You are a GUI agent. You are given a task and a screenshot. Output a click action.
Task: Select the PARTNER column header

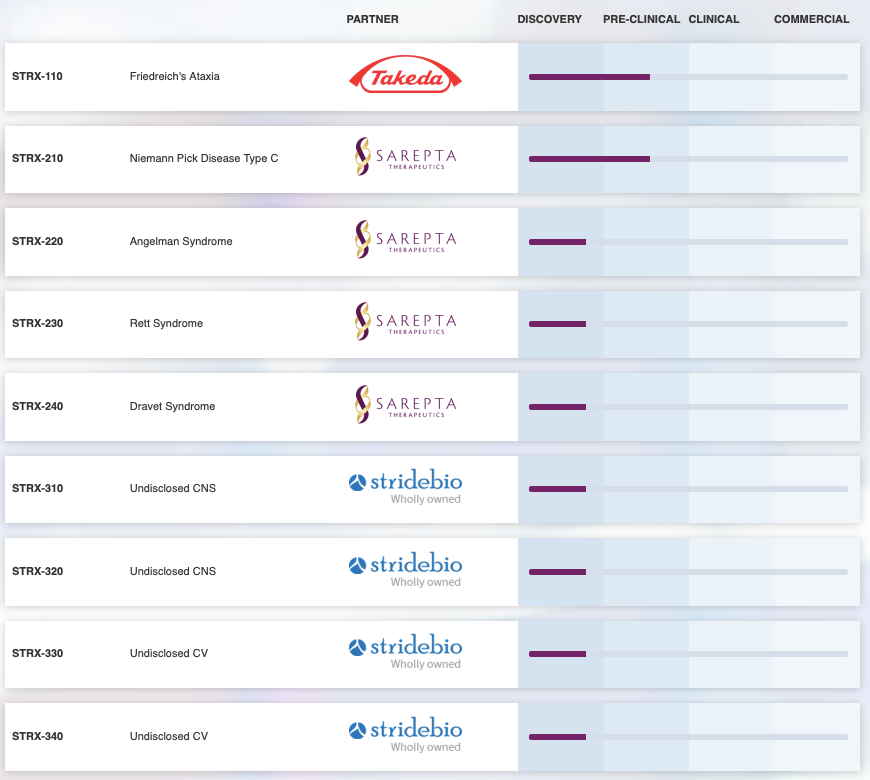click(372, 19)
